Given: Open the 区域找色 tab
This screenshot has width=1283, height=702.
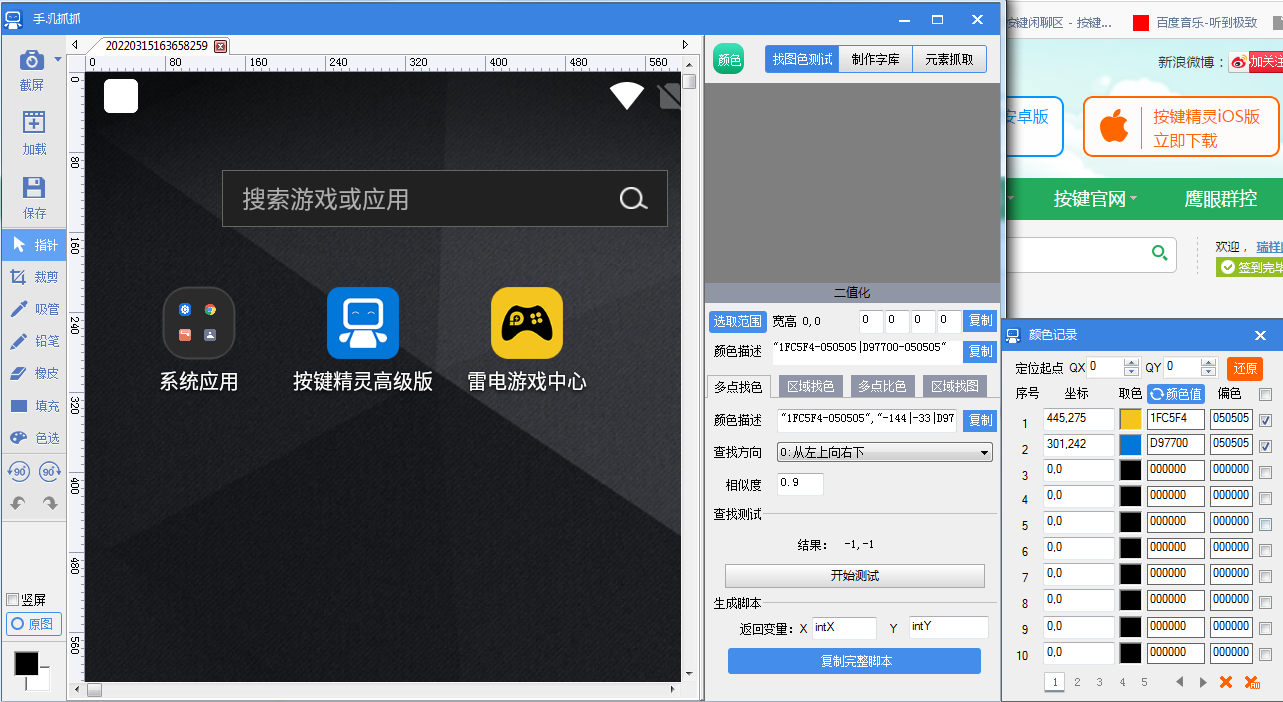Looking at the screenshot, I should tap(810, 386).
